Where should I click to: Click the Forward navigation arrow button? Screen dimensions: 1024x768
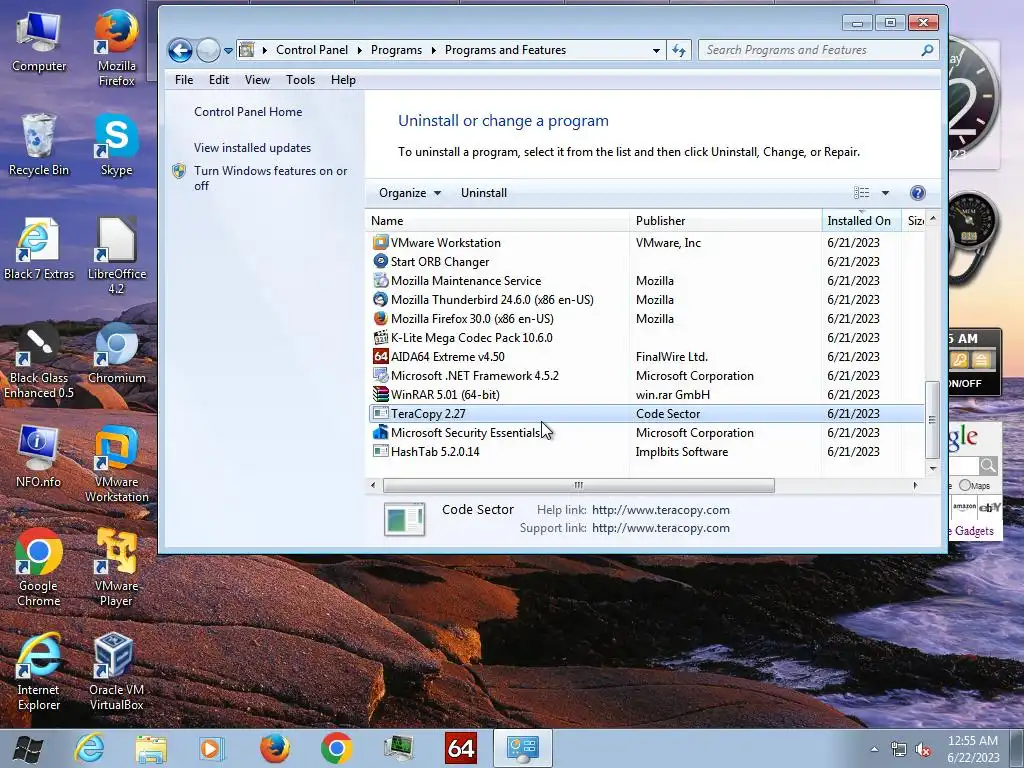pos(208,50)
